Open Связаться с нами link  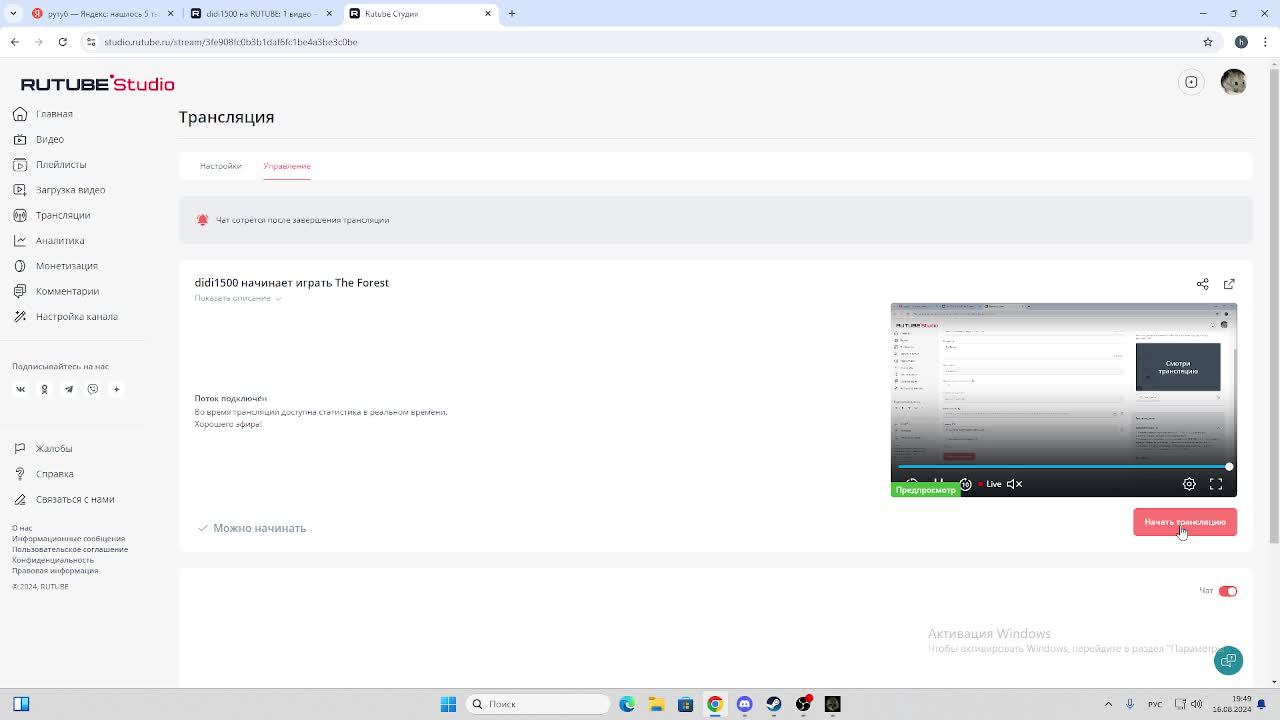tap(64, 499)
